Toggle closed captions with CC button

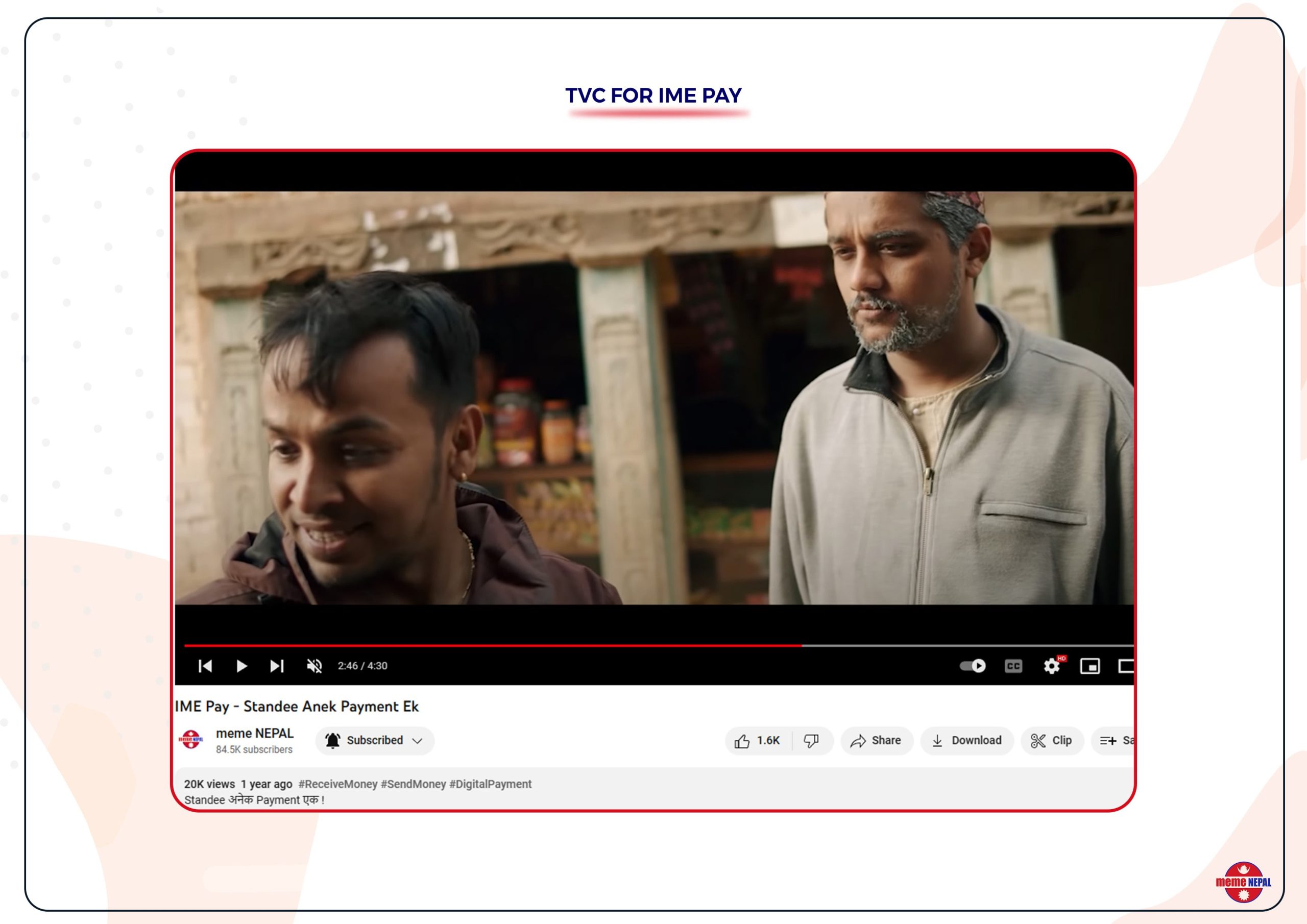1013,666
